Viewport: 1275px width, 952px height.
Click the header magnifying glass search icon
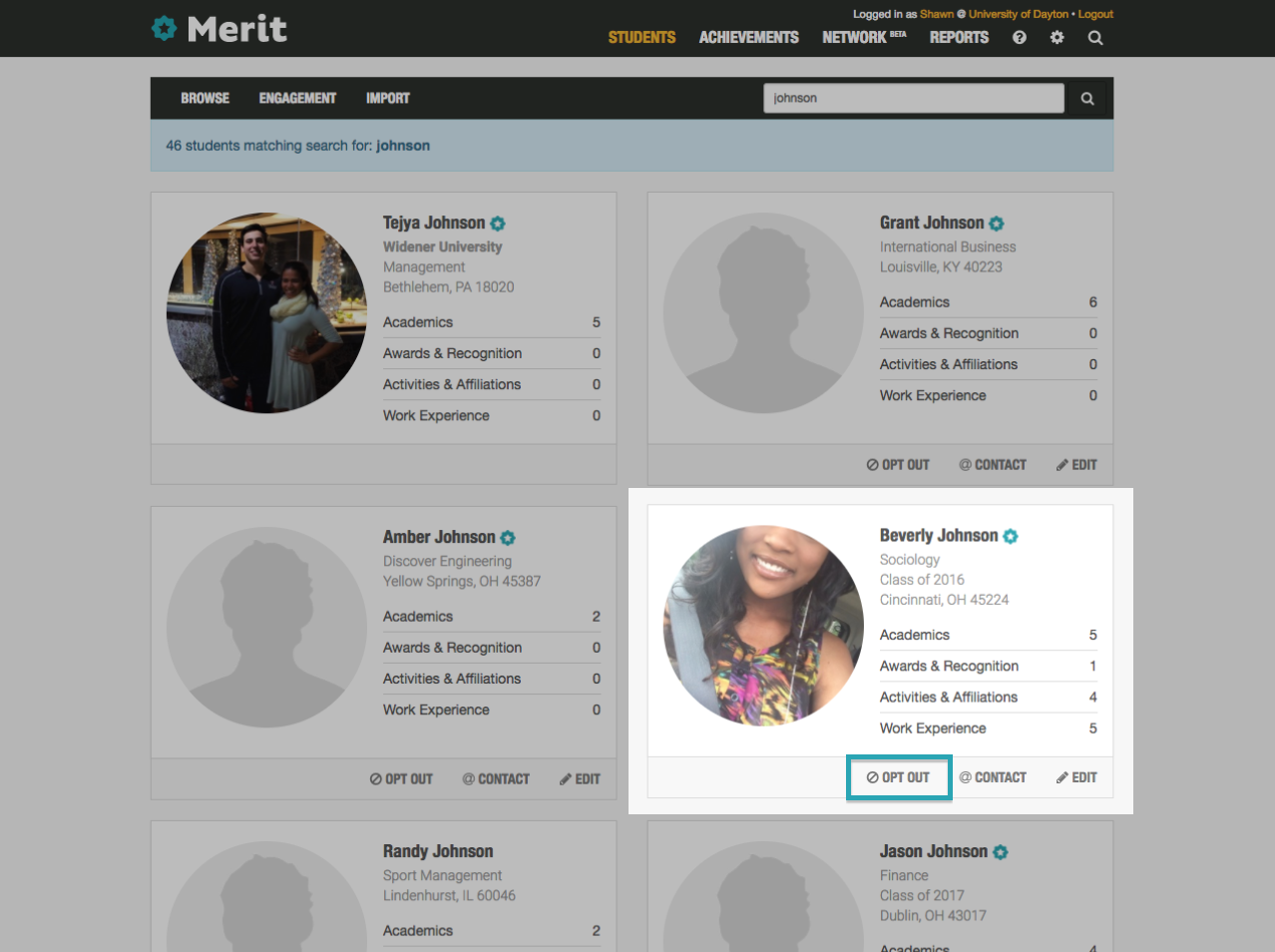coord(1095,38)
